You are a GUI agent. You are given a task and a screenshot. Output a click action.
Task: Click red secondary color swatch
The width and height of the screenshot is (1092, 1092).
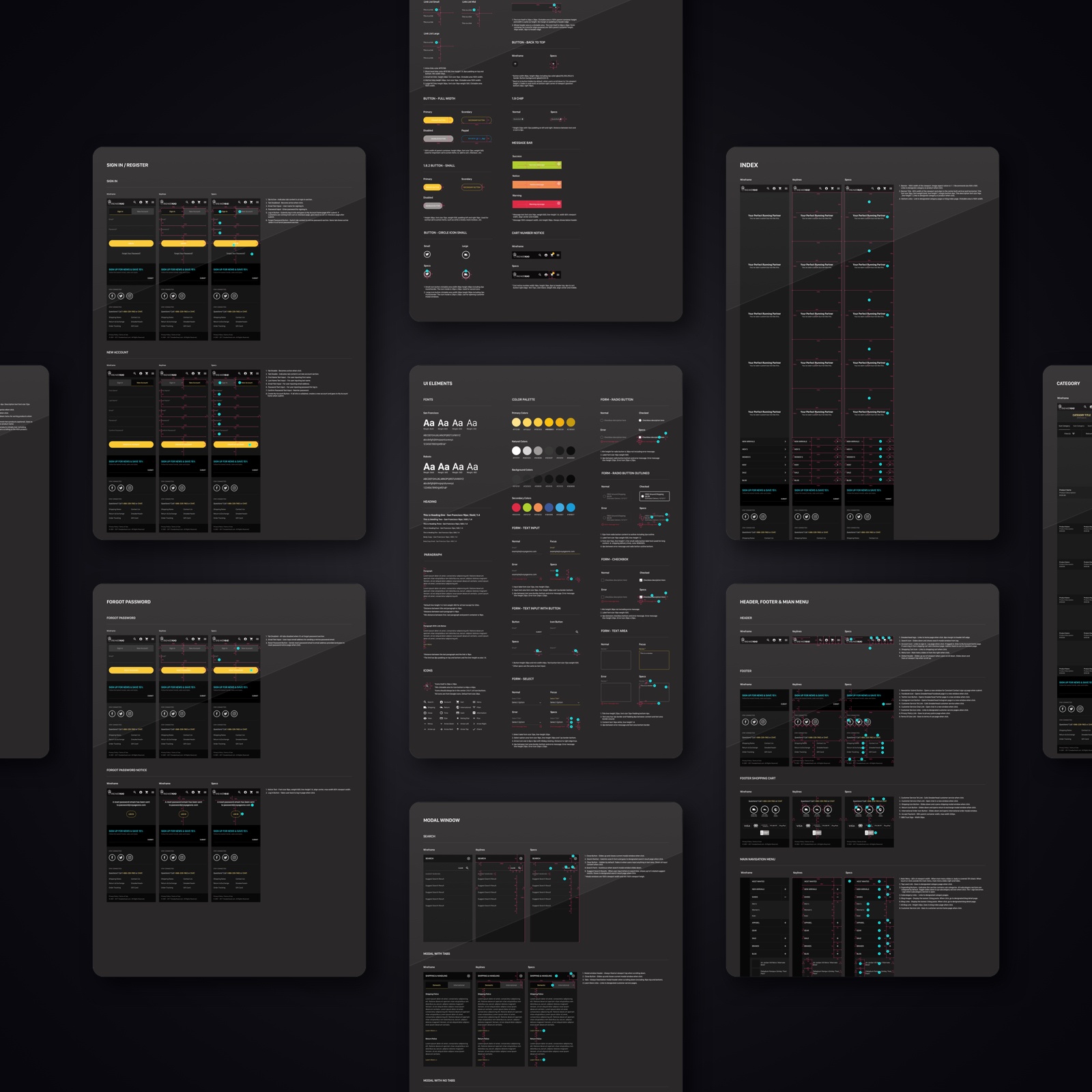pyautogui.click(x=516, y=508)
